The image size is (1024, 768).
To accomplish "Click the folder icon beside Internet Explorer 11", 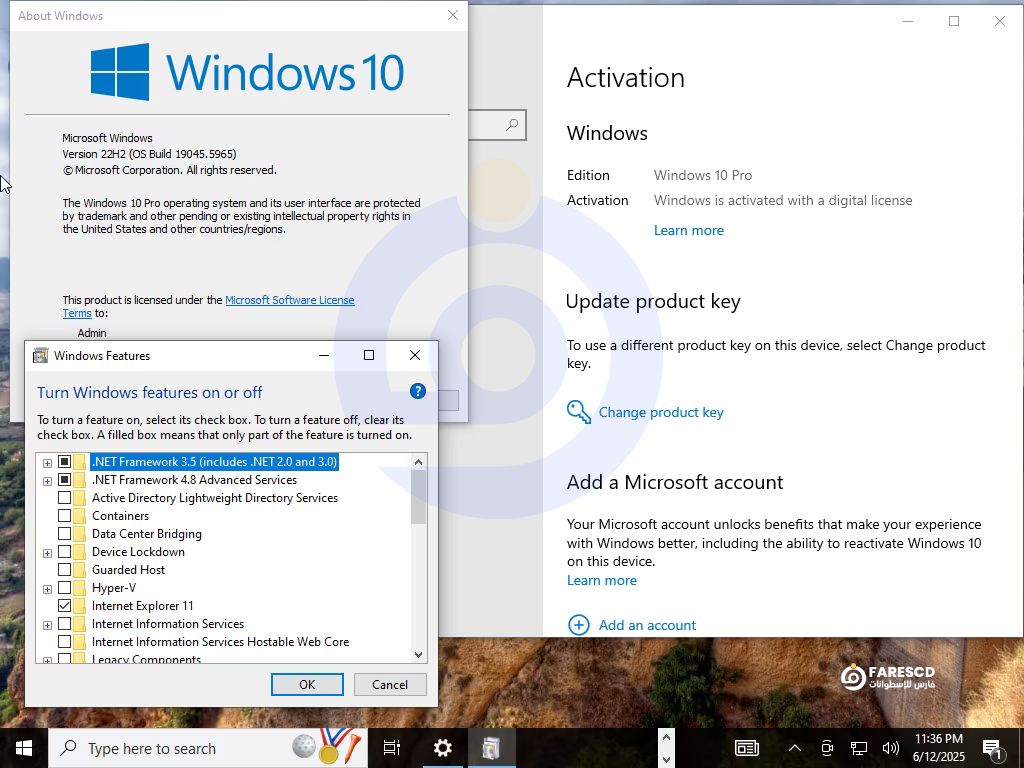I will [x=80, y=605].
